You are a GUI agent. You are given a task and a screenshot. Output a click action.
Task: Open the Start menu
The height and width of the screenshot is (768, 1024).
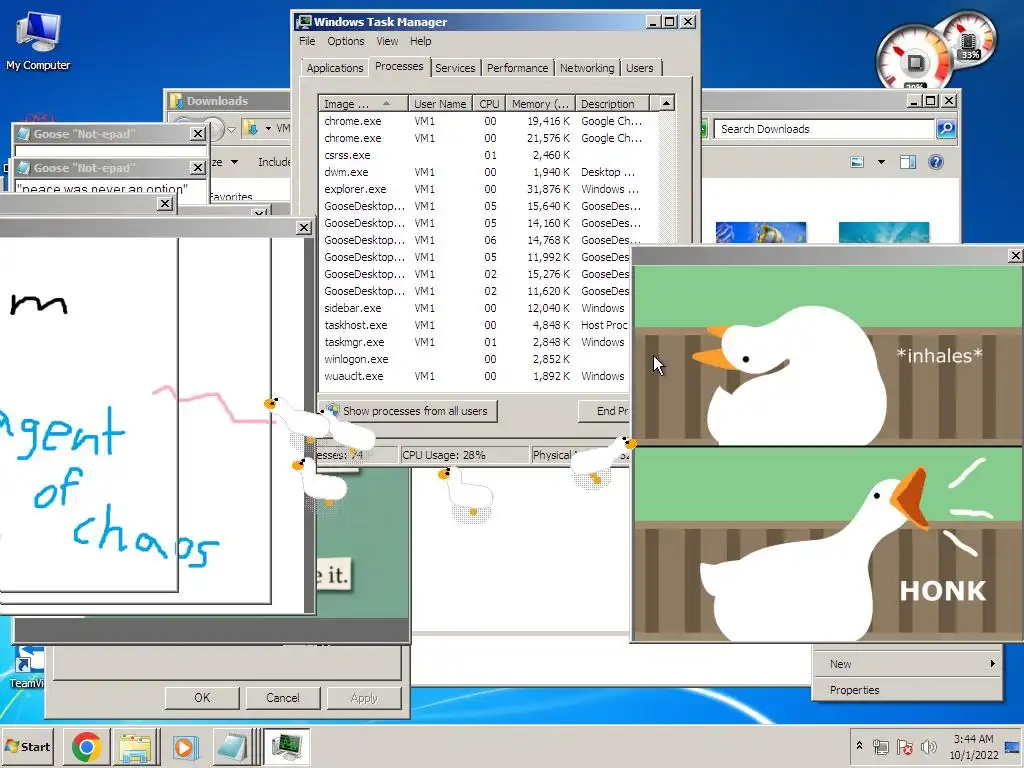(x=27, y=746)
